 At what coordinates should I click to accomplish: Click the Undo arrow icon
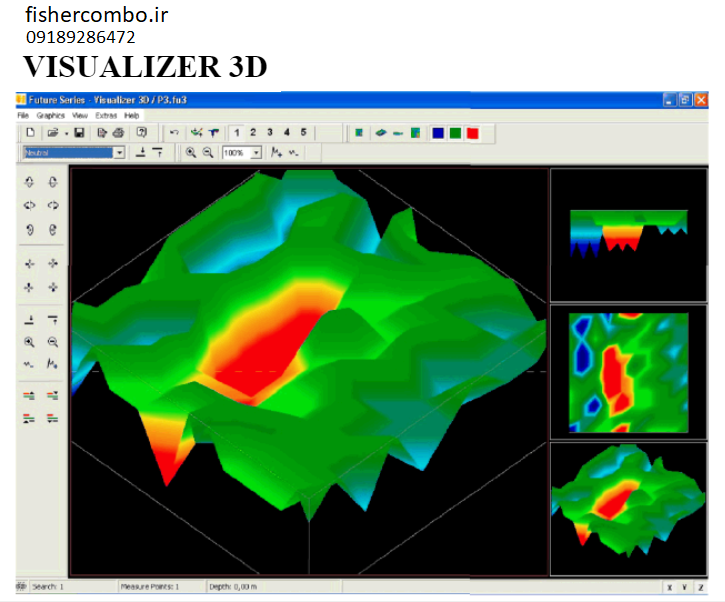tap(174, 132)
